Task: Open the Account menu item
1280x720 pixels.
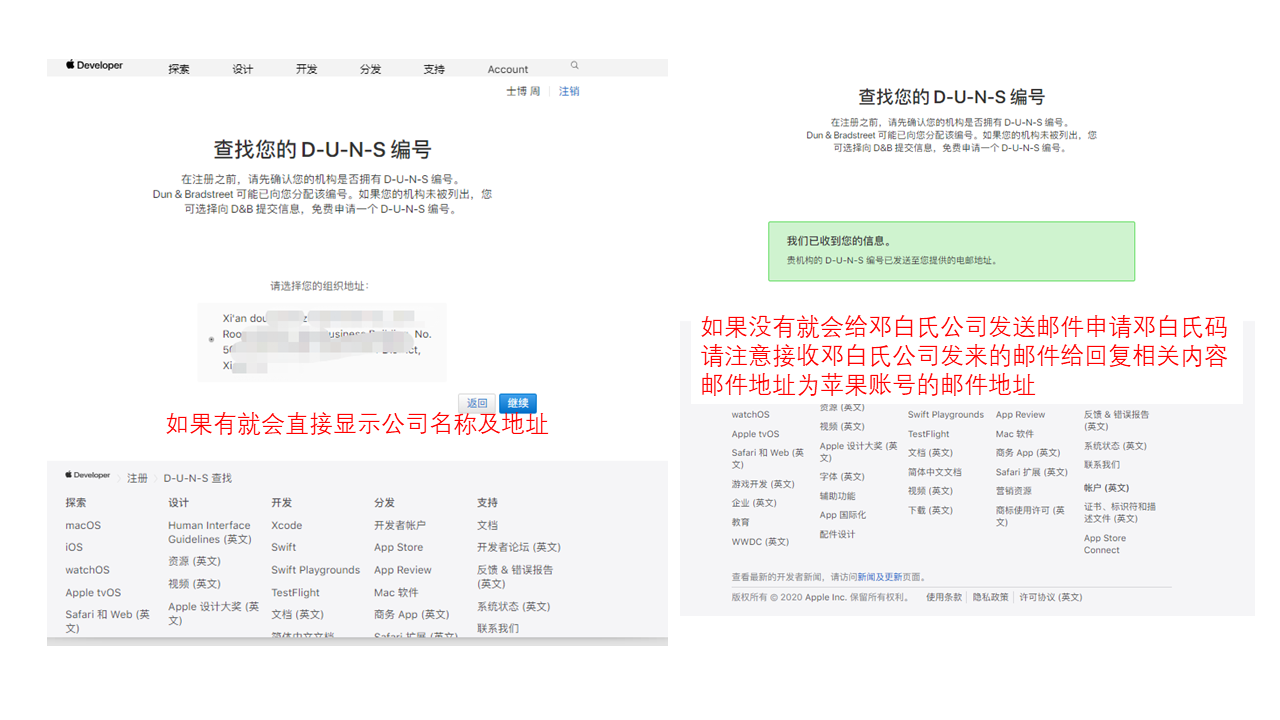Action: pyautogui.click(x=508, y=69)
